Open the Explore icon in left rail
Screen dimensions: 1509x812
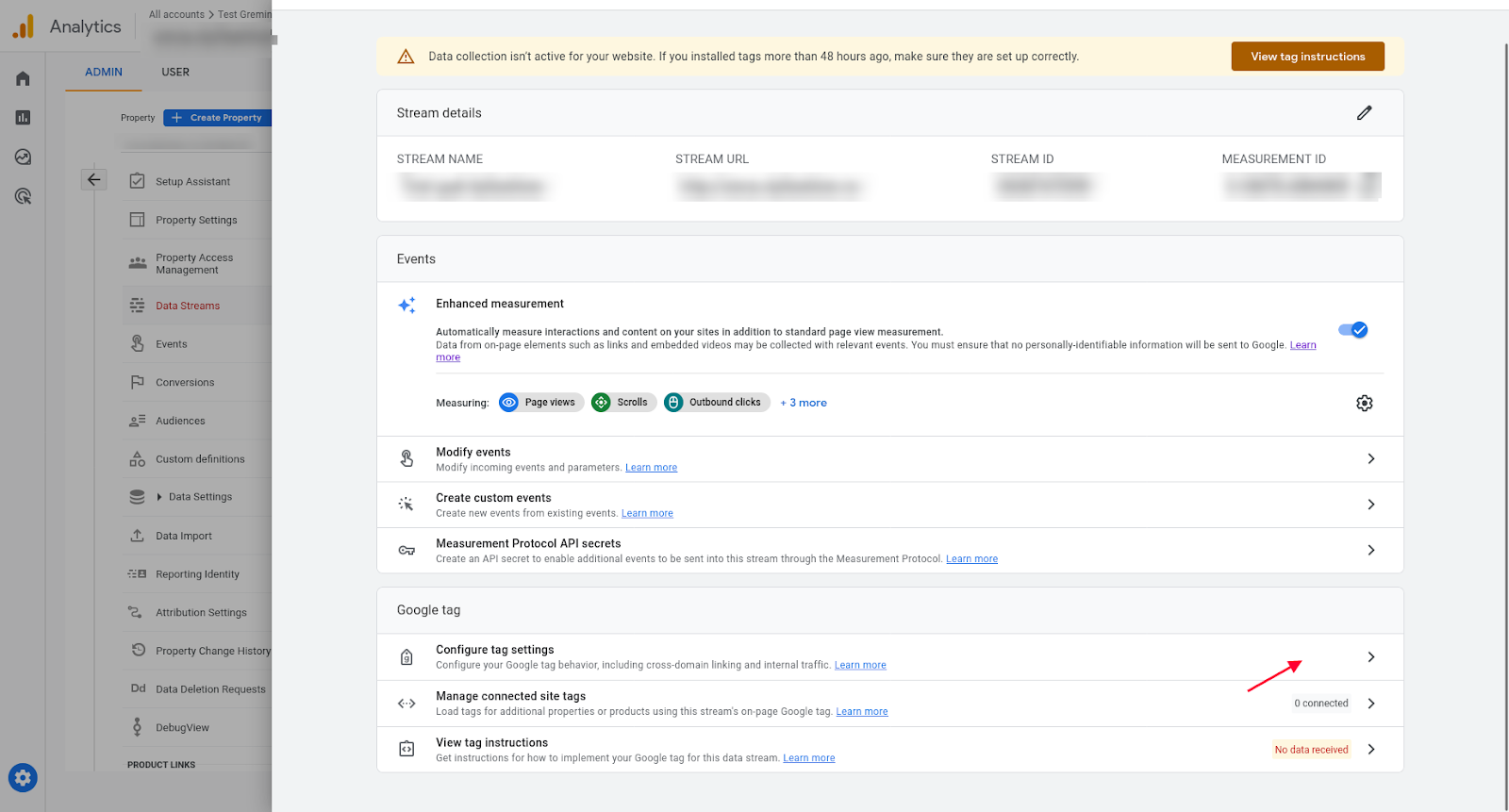coord(23,157)
